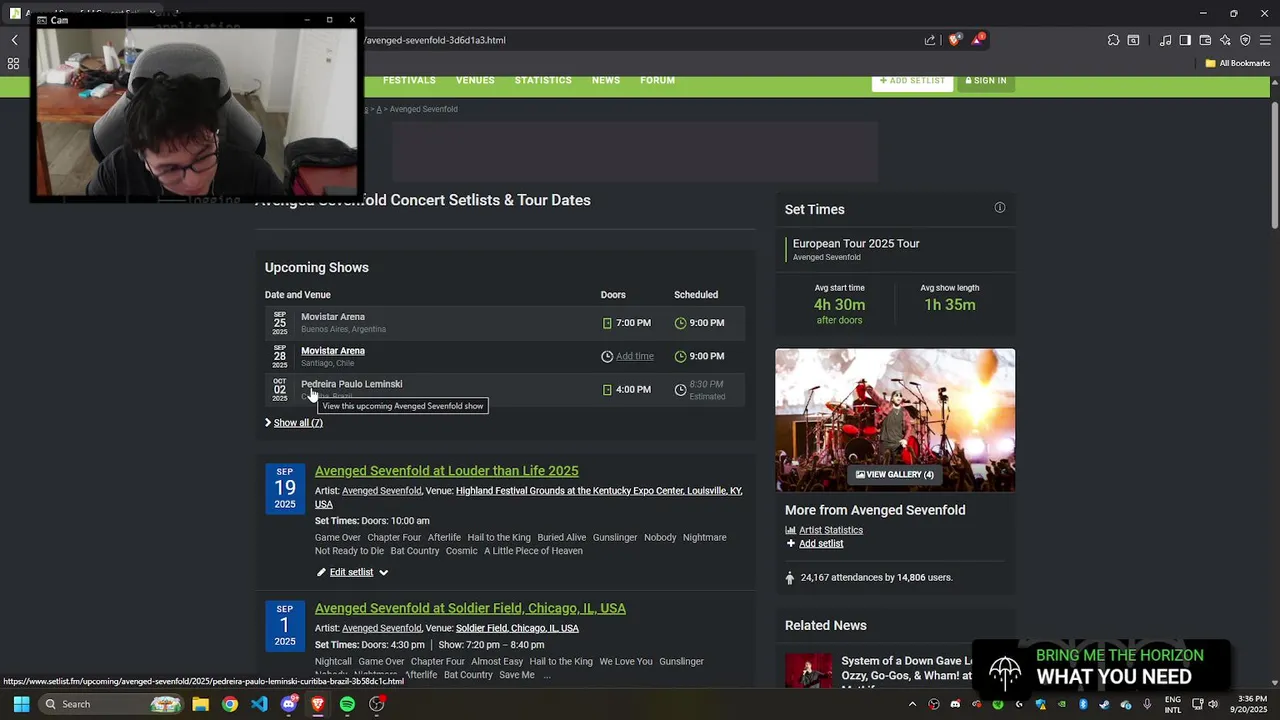Open the Brave Shields lion icon
Image resolution: width=1280 pixels, height=720 pixels.
click(954, 40)
